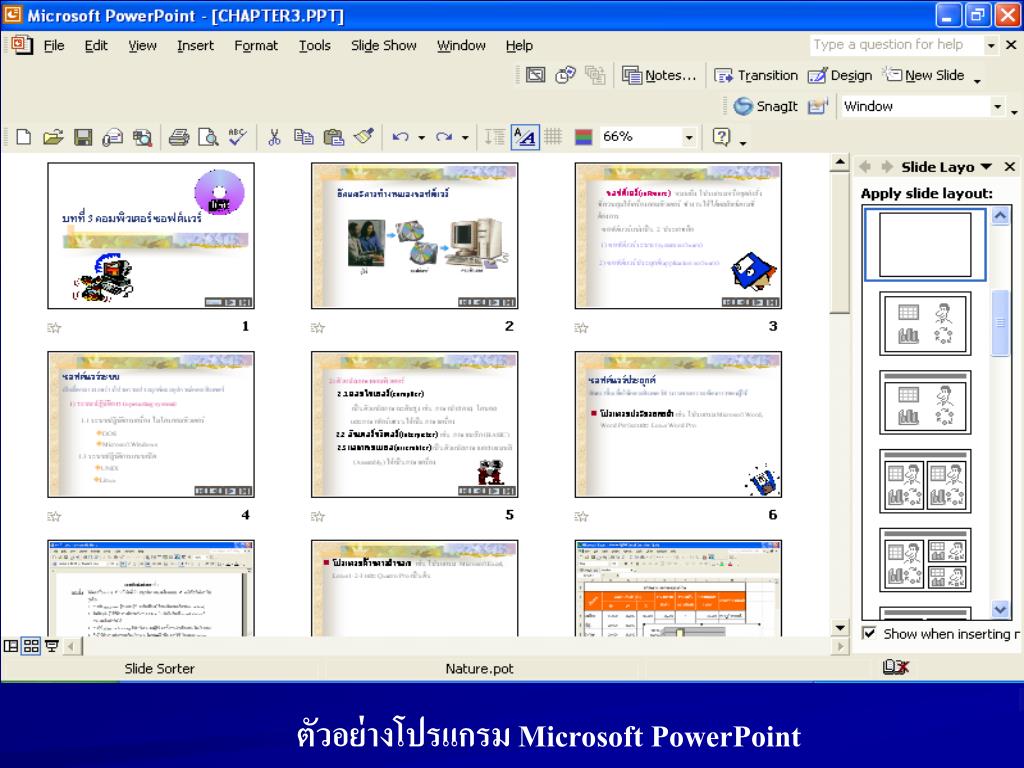This screenshot has width=1024, height=768.
Task: Toggle the Show Formatting icon
Action: click(x=525, y=137)
